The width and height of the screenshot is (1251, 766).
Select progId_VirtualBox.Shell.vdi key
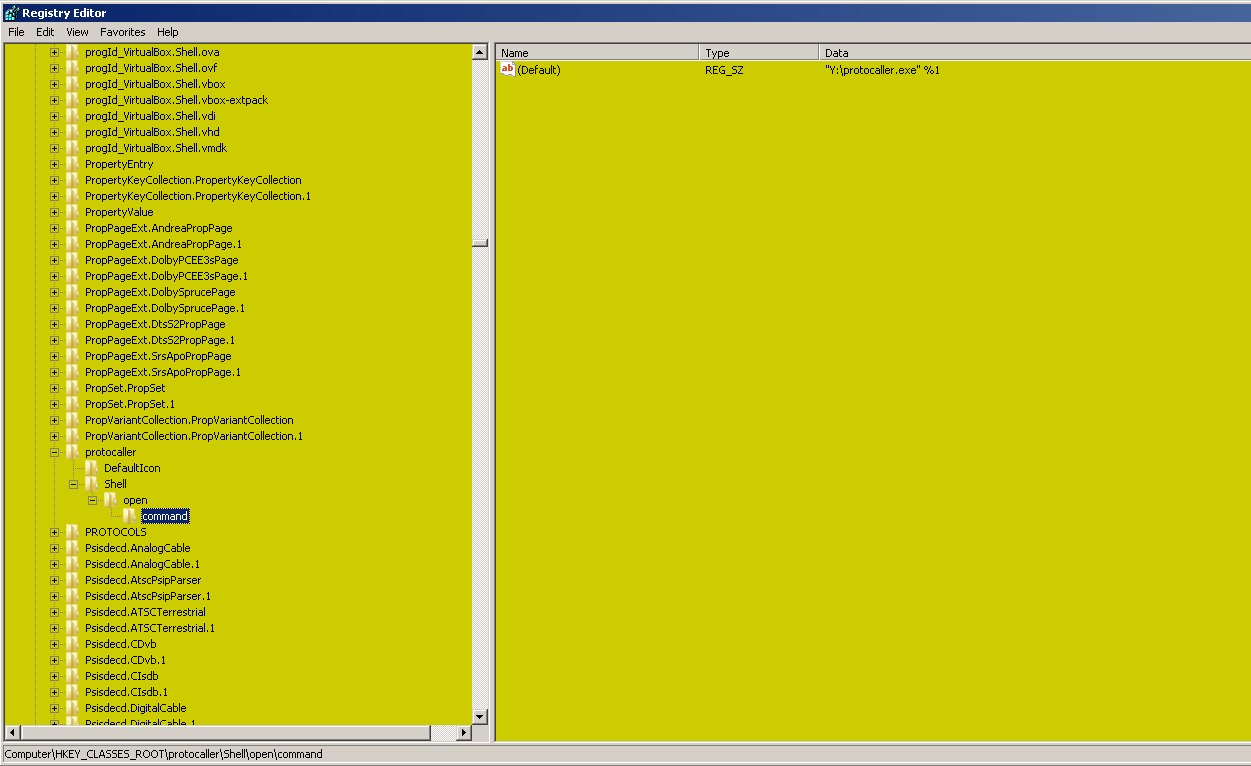[x=150, y=116]
